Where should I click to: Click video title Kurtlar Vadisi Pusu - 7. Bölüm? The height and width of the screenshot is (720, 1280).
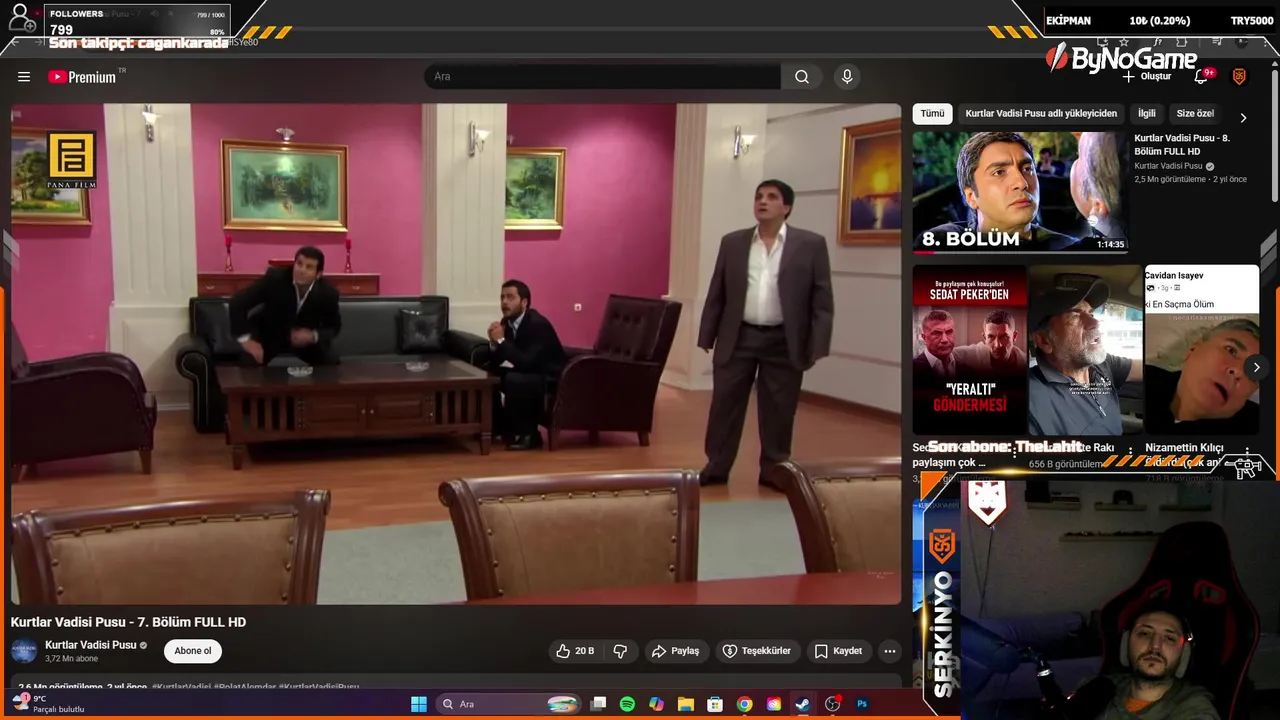click(x=128, y=622)
